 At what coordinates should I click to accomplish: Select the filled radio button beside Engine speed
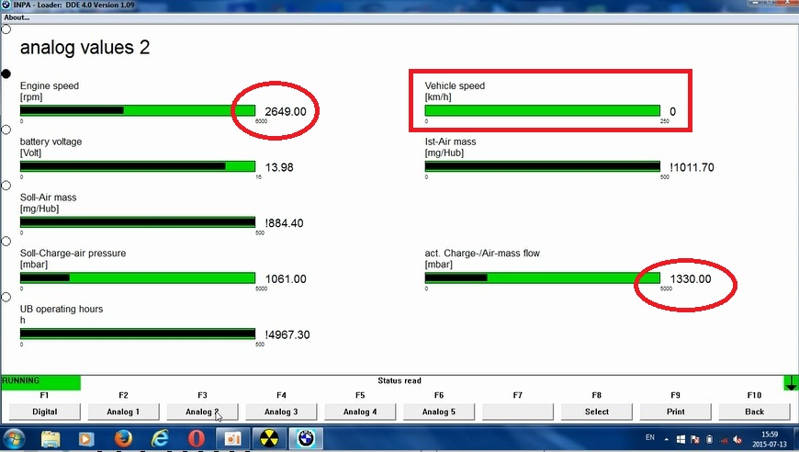(x=6, y=73)
